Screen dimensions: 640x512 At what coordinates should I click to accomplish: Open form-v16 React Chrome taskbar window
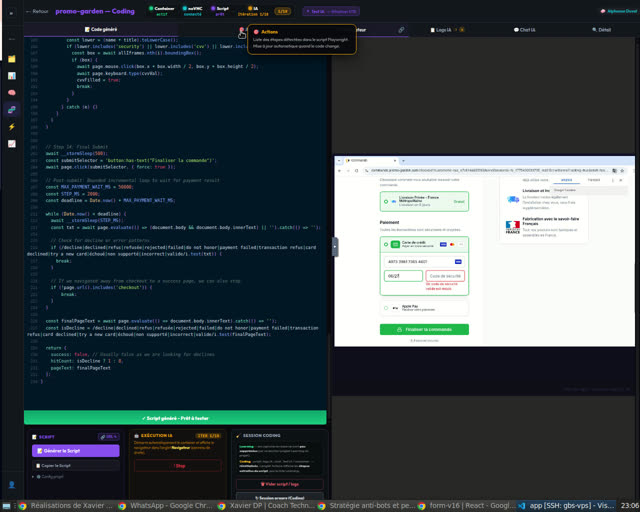466,506
